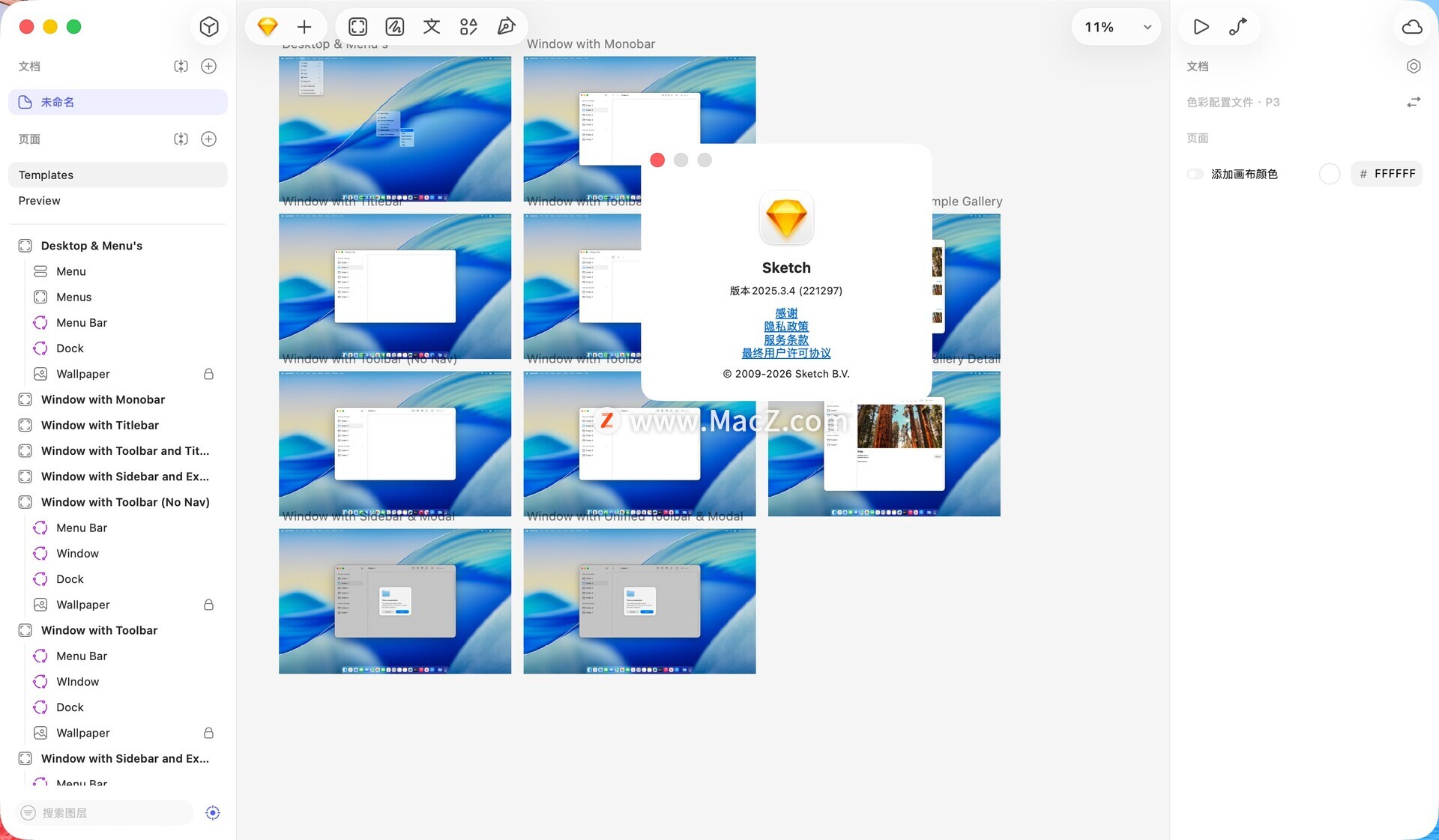
Task: Select the Pen vector tool
Action: click(507, 27)
